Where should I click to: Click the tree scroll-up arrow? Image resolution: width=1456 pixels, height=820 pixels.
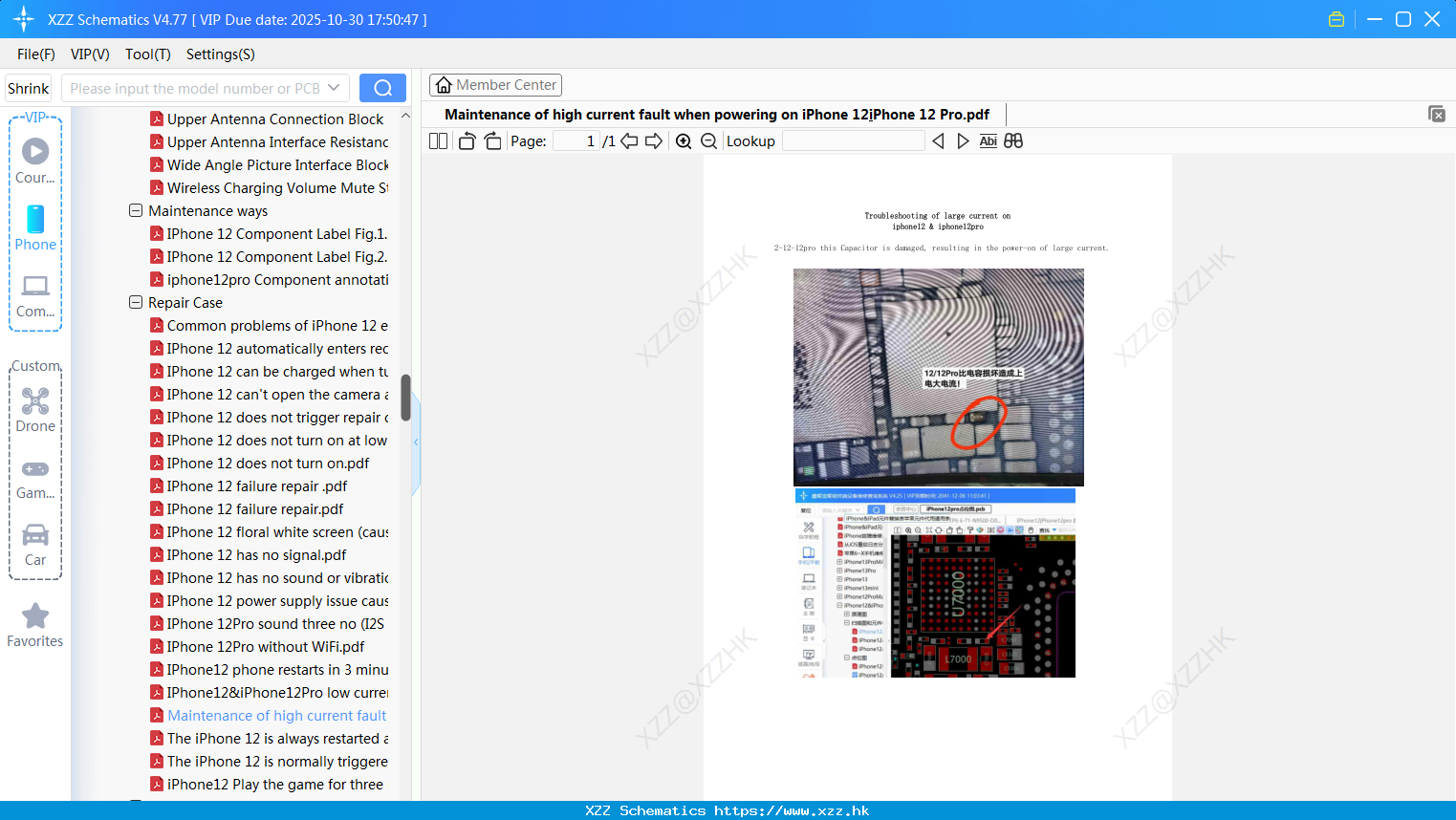pyautogui.click(x=405, y=116)
